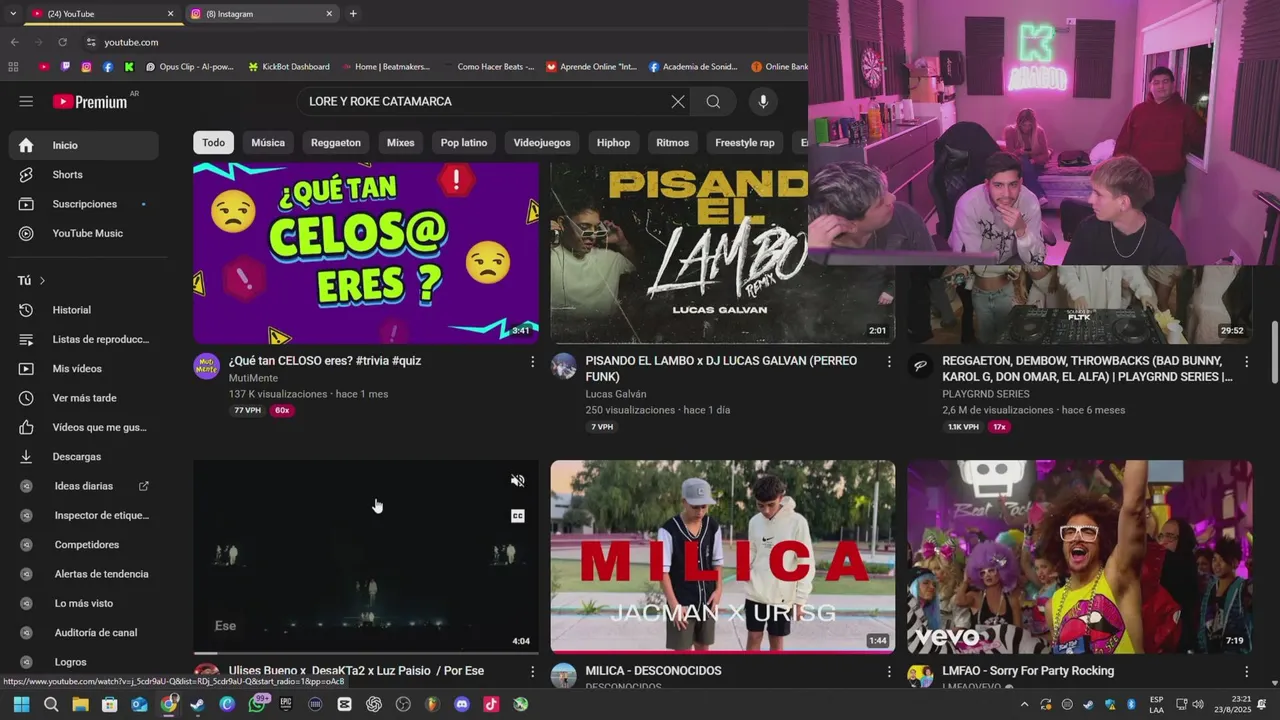Click the page vertical scrollbar thumb

1274,351
